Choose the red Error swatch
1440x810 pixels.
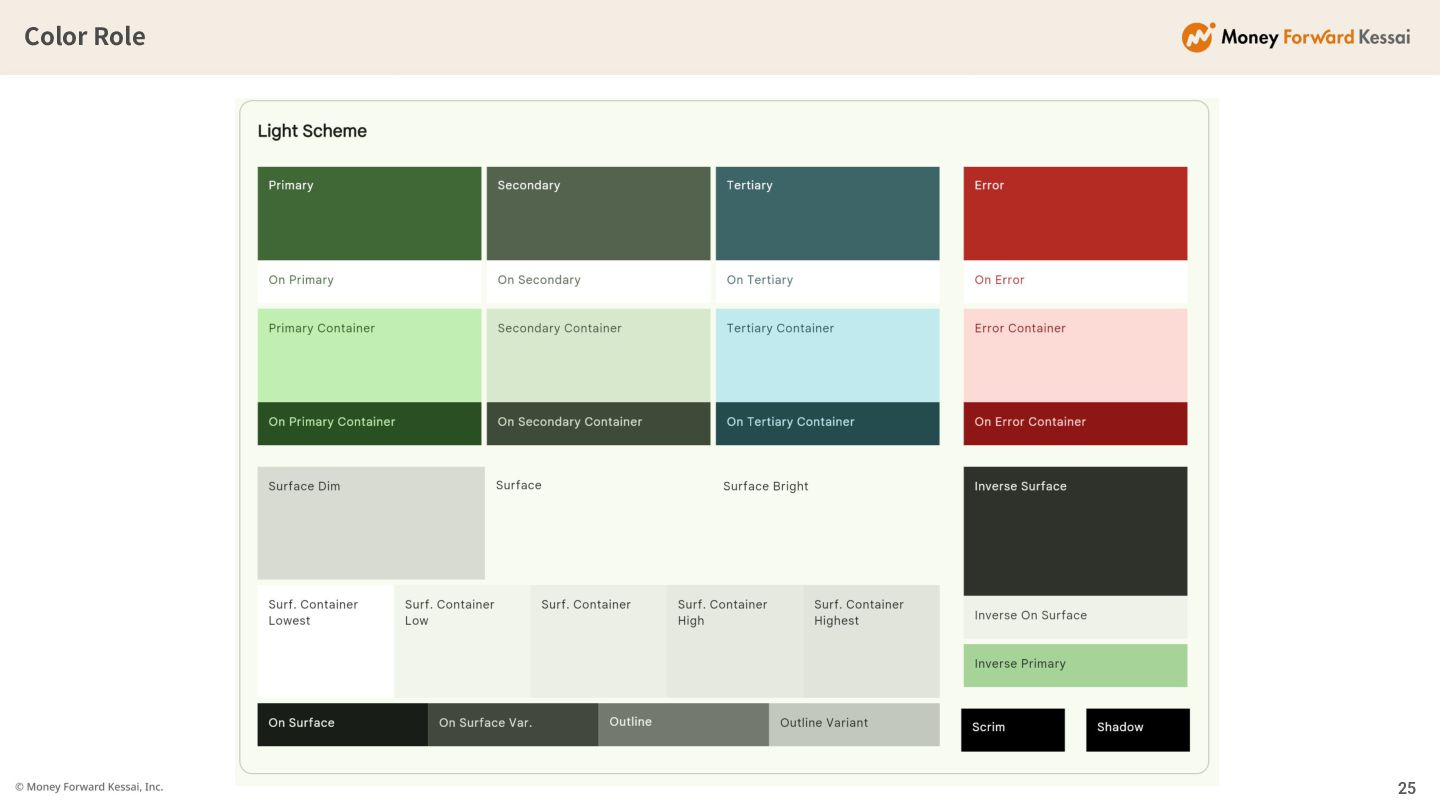[1075, 213]
